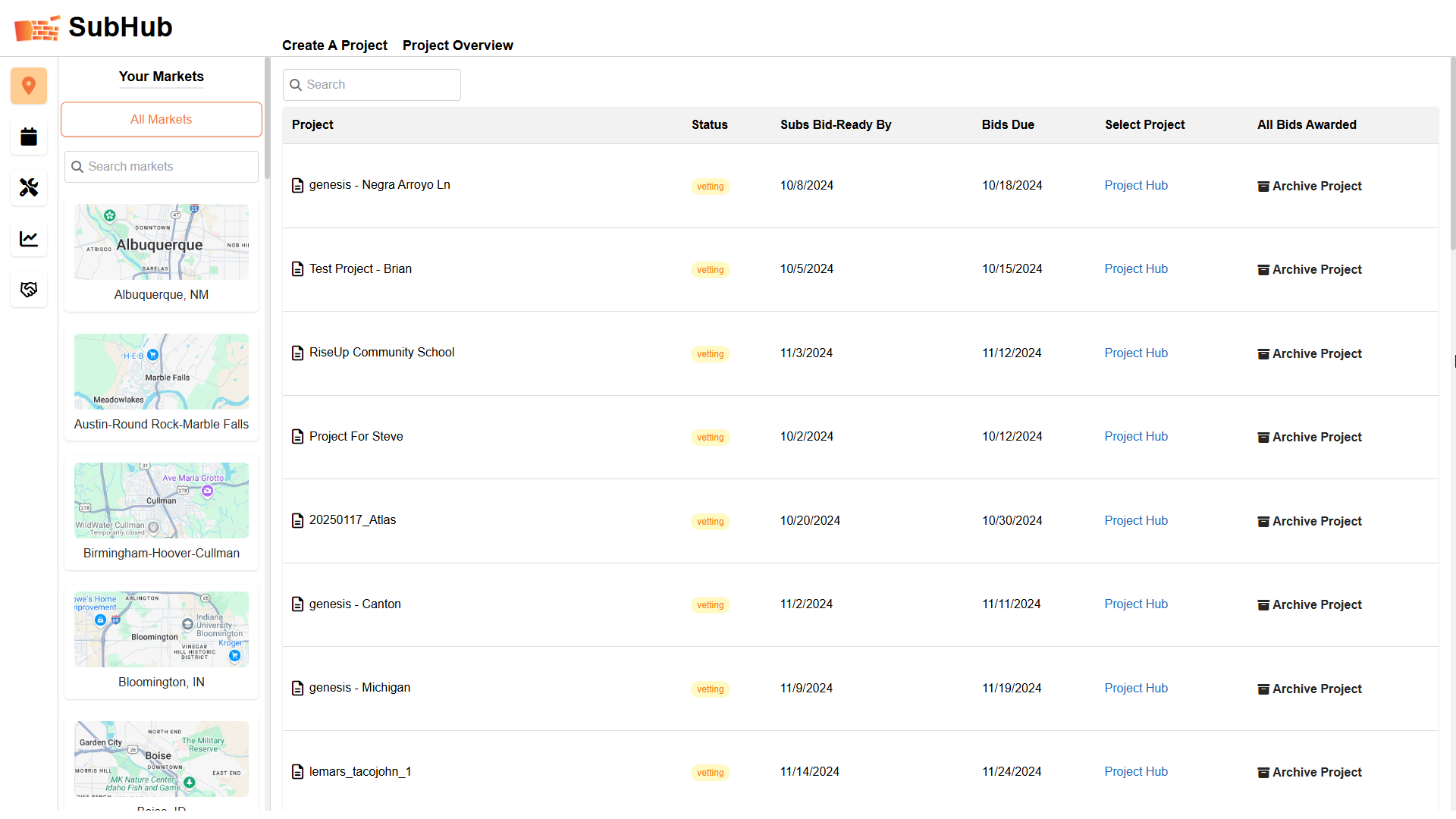Archive the lemars_tacojohn_1 project
1456x819 pixels.
click(1310, 773)
